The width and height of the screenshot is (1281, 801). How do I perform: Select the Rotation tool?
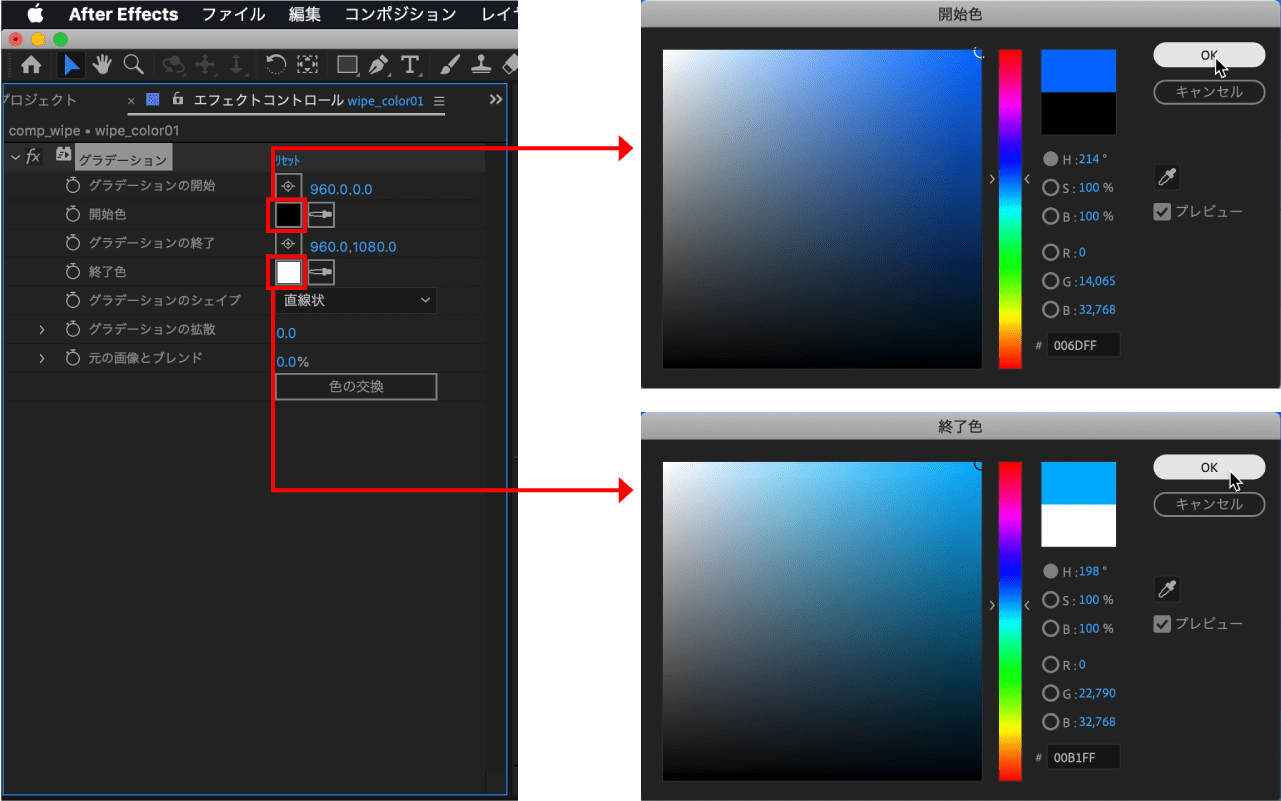tap(276, 65)
